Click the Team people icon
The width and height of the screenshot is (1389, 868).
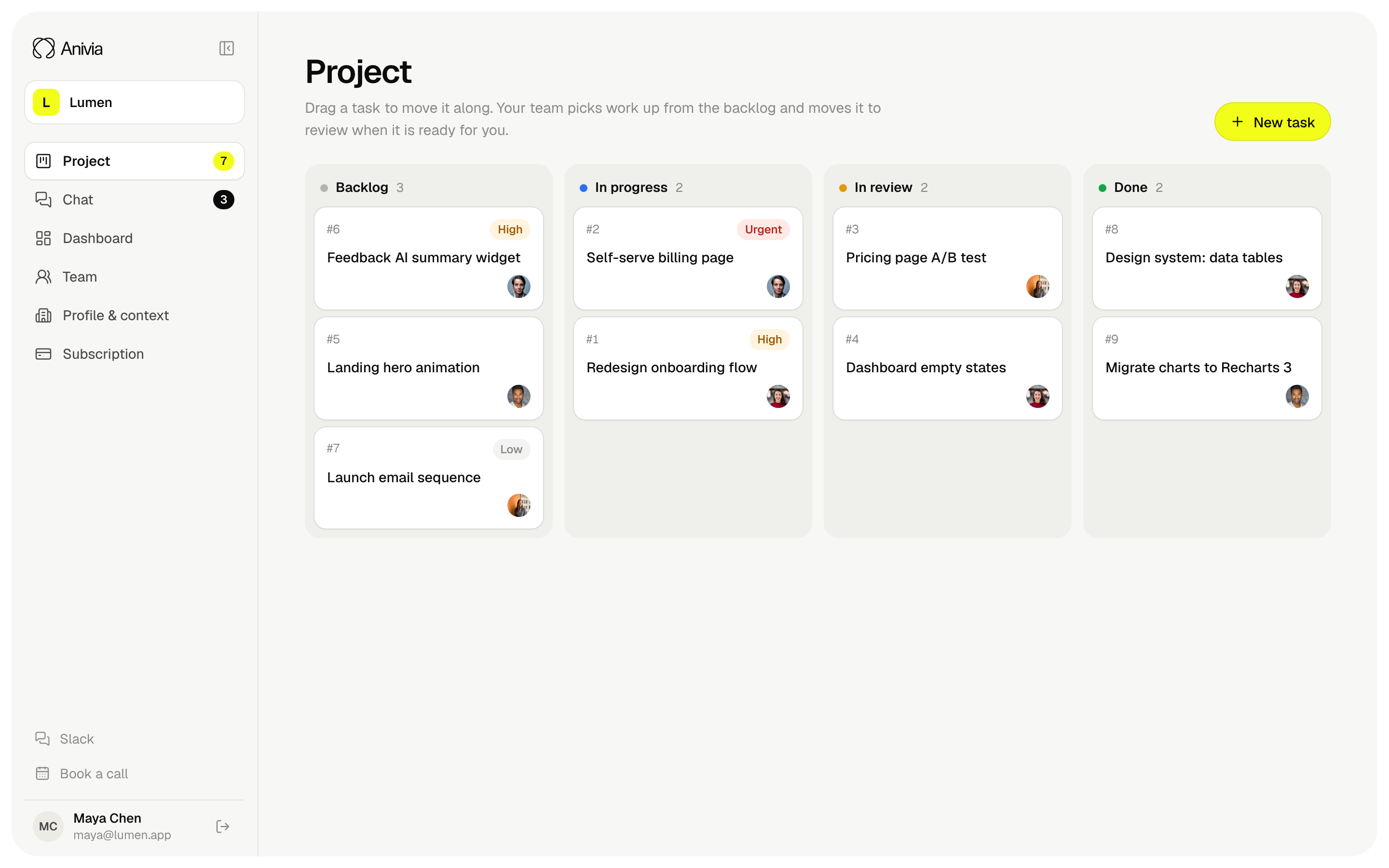point(43,277)
